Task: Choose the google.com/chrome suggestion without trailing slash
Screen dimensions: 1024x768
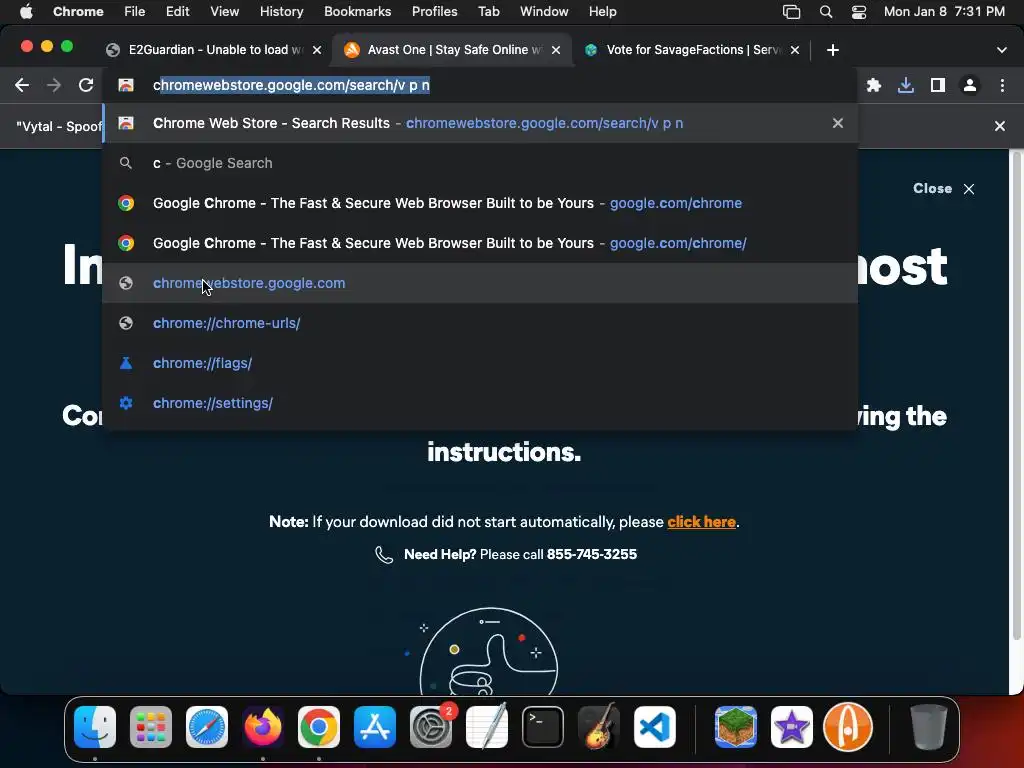Action: [x=480, y=203]
